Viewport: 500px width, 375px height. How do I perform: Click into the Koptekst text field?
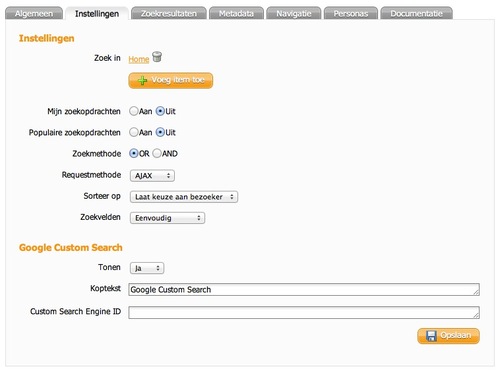click(x=304, y=290)
